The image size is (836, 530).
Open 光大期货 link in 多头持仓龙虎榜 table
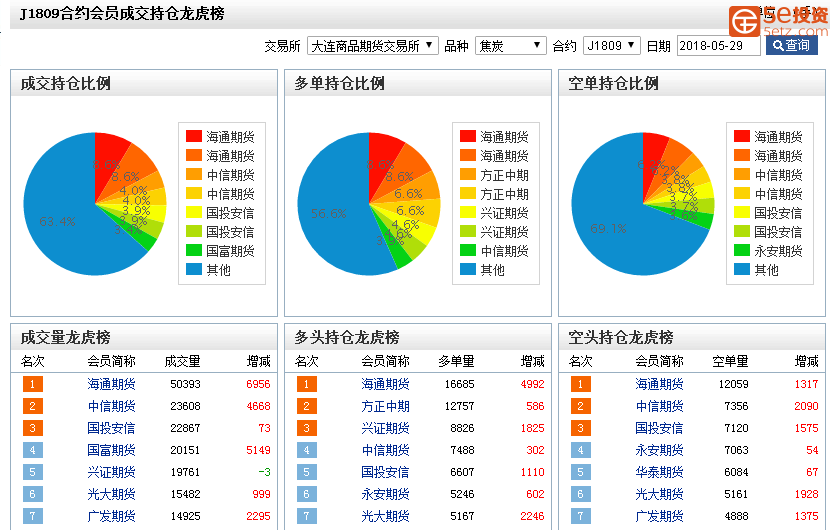click(x=385, y=516)
